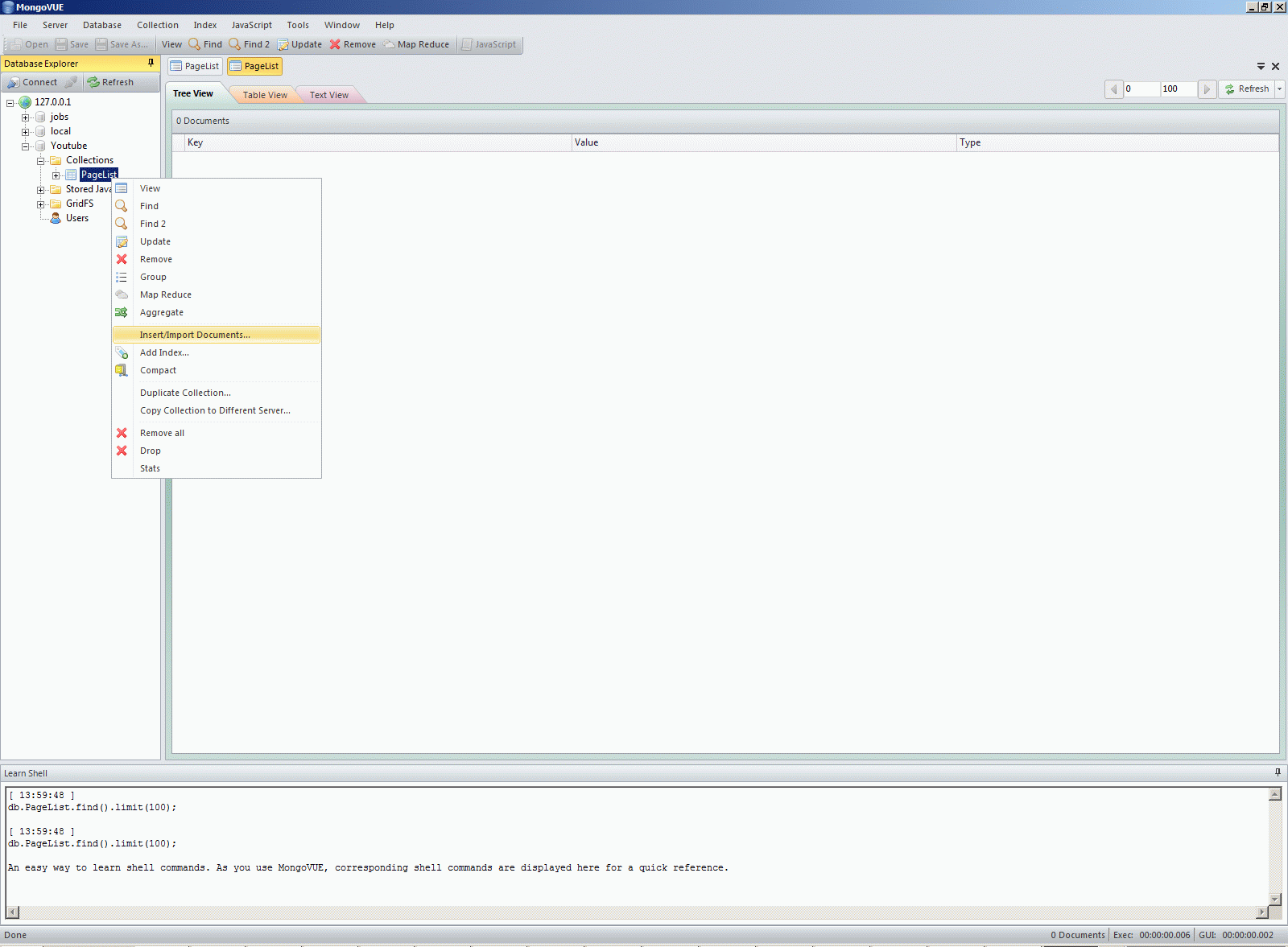Collapse the Collections folder
This screenshot has height=947, width=1288.
click(40, 161)
